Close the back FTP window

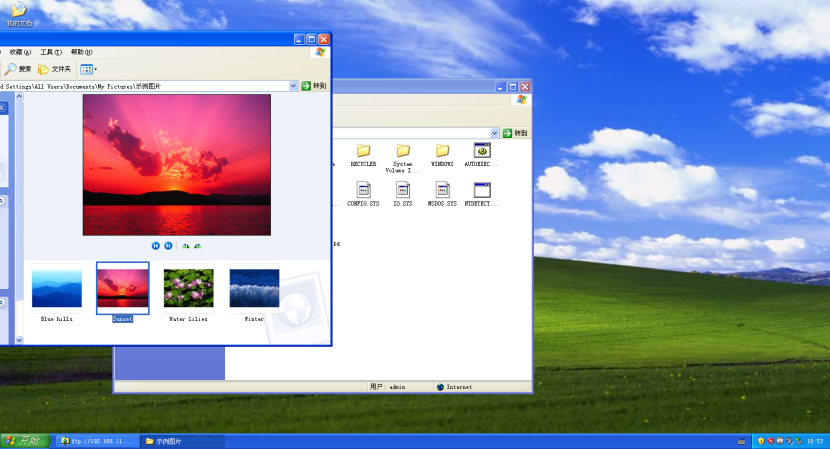pyautogui.click(x=525, y=87)
